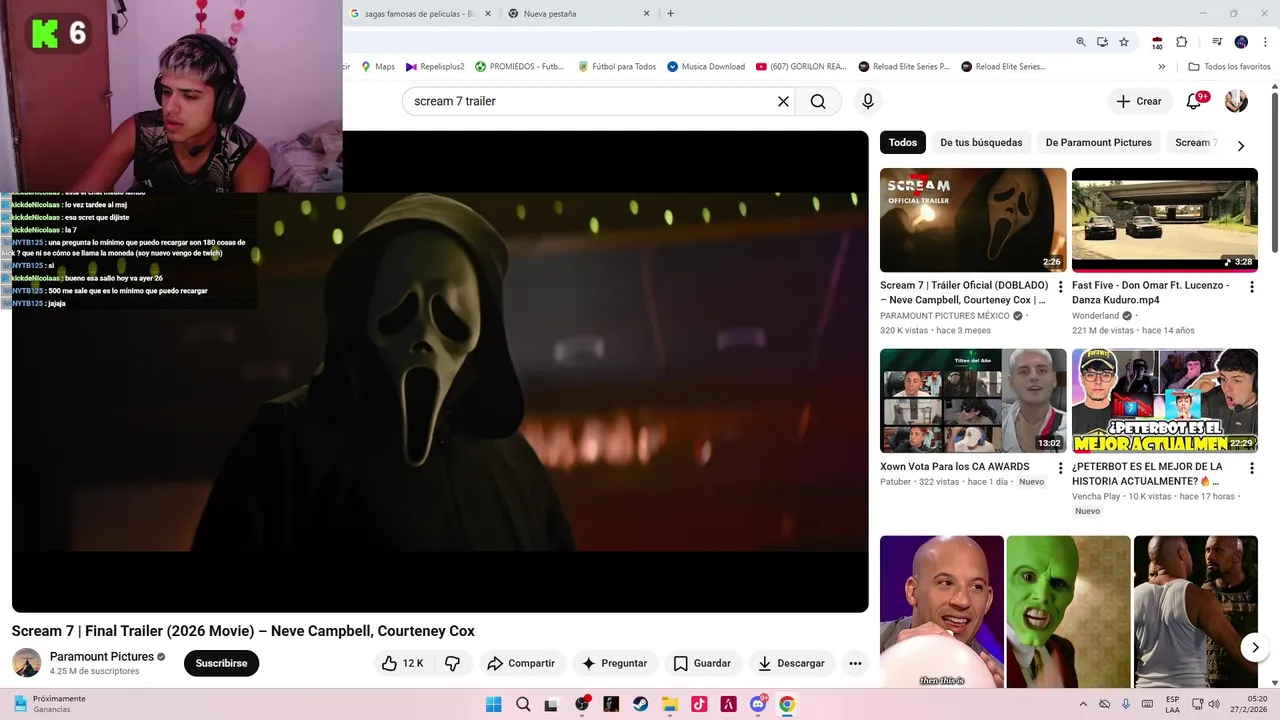
Task: Click the Preguntar button
Action: pyautogui.click(x=614, y=663)
